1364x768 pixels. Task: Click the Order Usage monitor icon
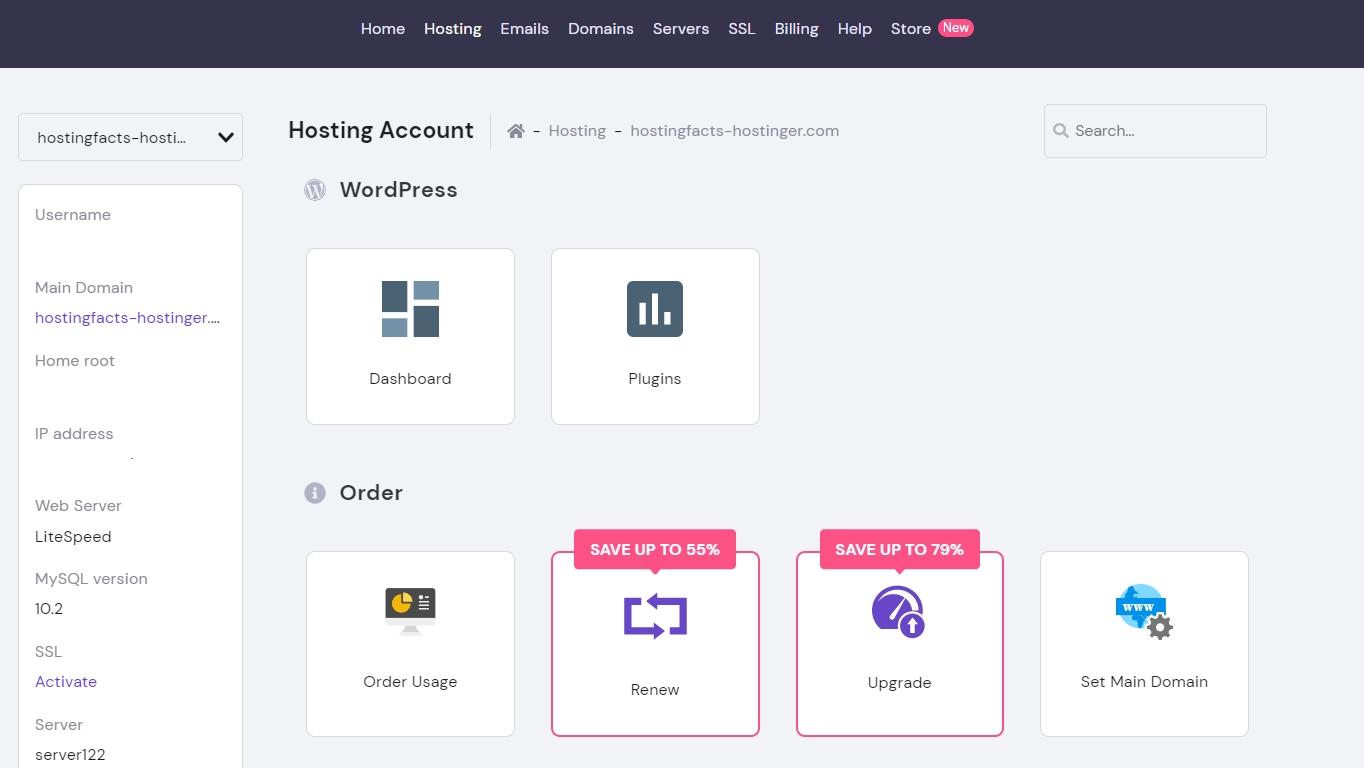pos(410,611)
